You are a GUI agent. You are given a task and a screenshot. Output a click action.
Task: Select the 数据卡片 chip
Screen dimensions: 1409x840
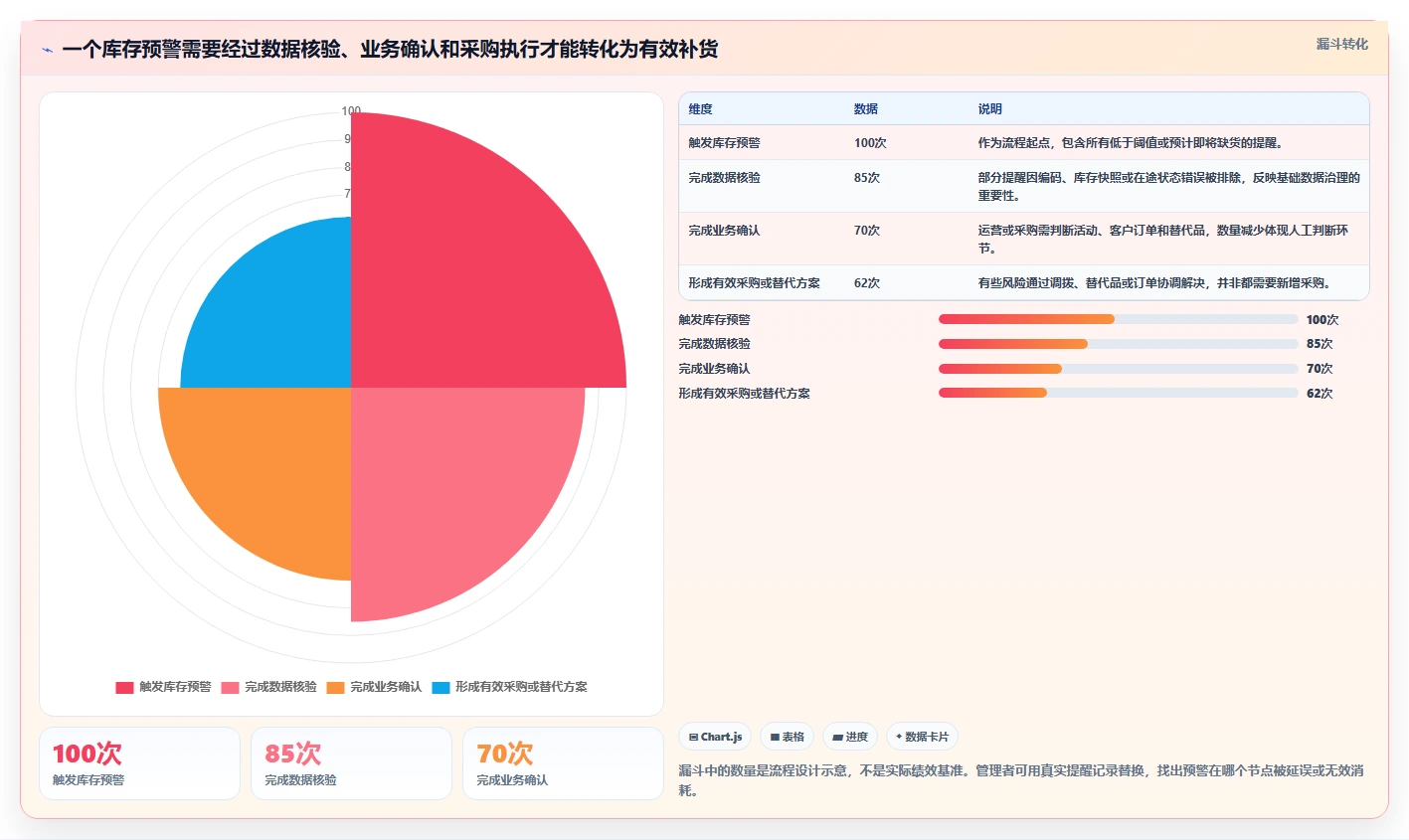tap(922, 737)
